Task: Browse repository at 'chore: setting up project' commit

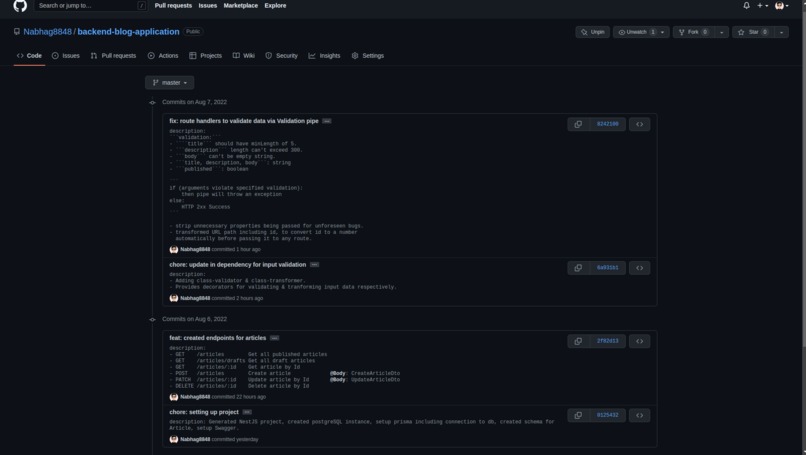Action: 639,415
